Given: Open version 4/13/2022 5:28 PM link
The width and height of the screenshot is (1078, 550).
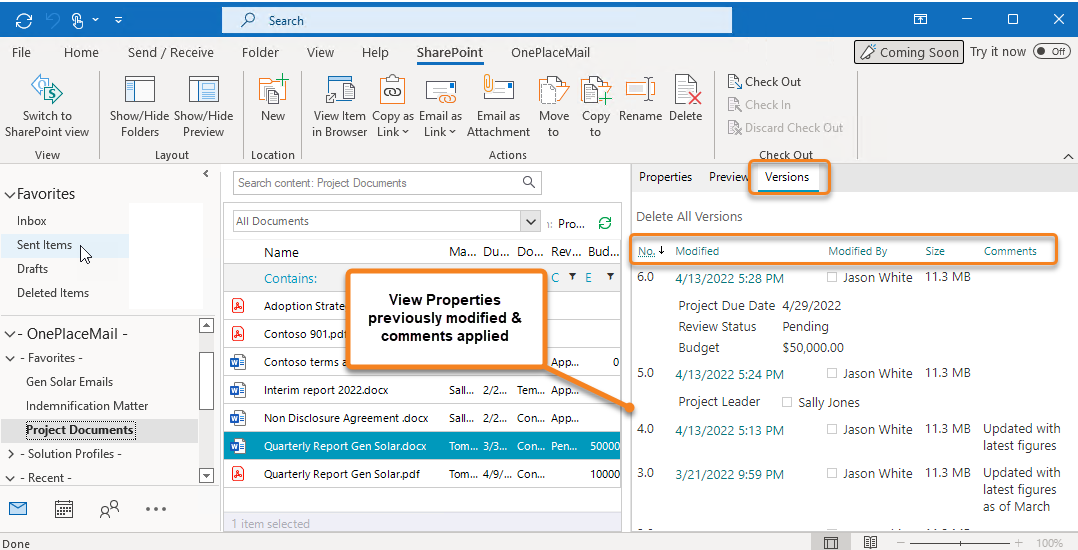Looking at the screenshot, I should pyautogui.click(x=729, y=278).
